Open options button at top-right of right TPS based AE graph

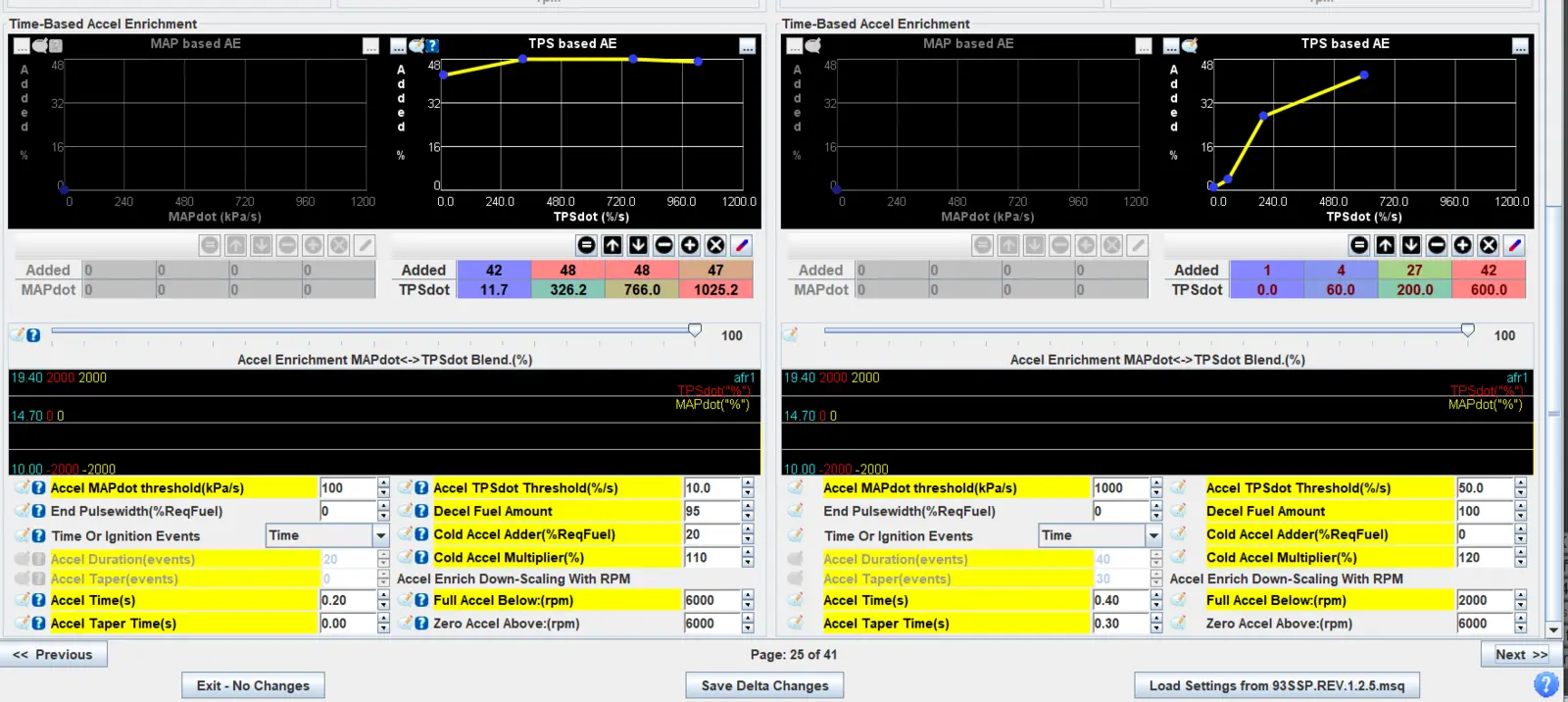point(1520,45)
